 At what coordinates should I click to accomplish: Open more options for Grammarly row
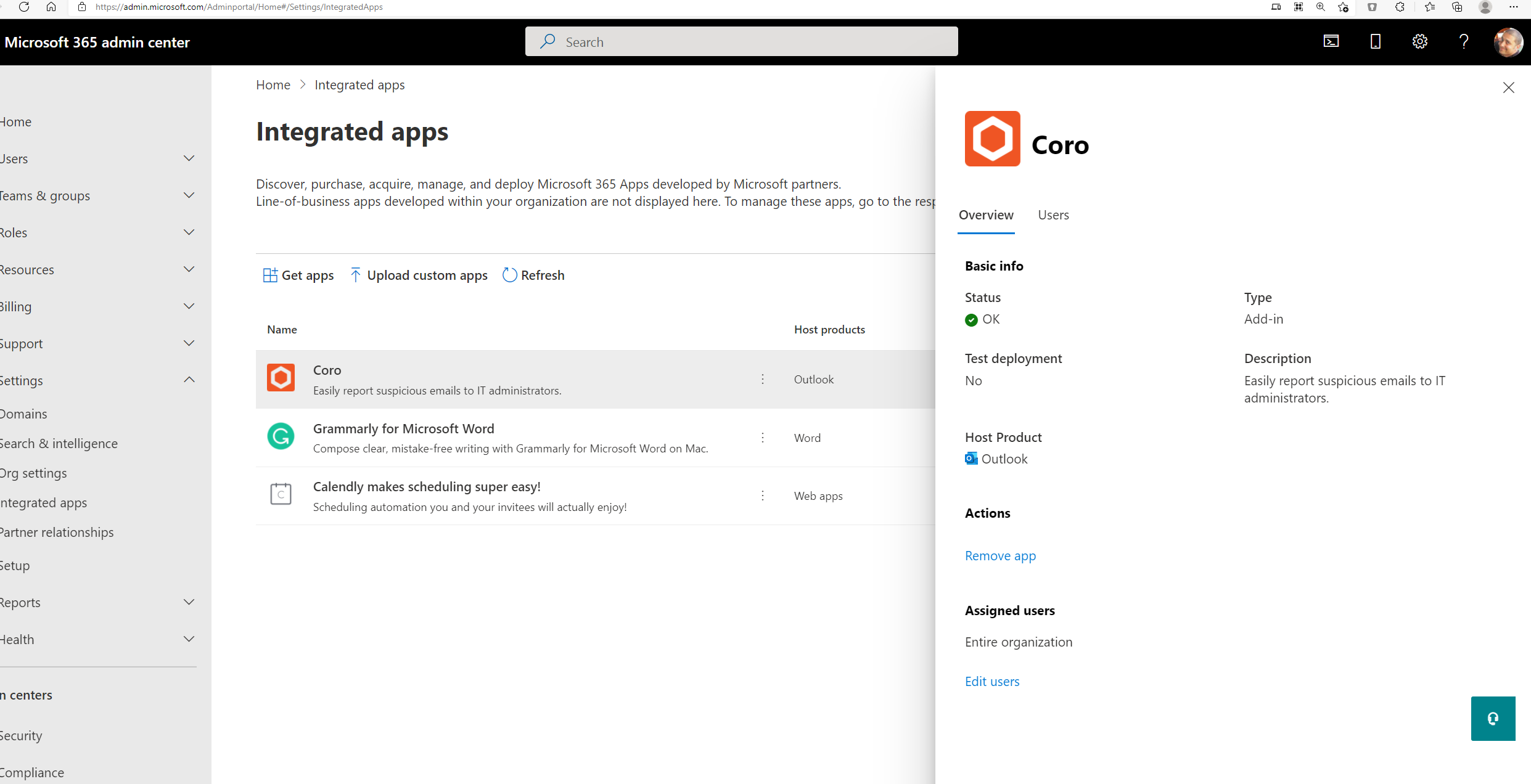click(x=763, y=438)
